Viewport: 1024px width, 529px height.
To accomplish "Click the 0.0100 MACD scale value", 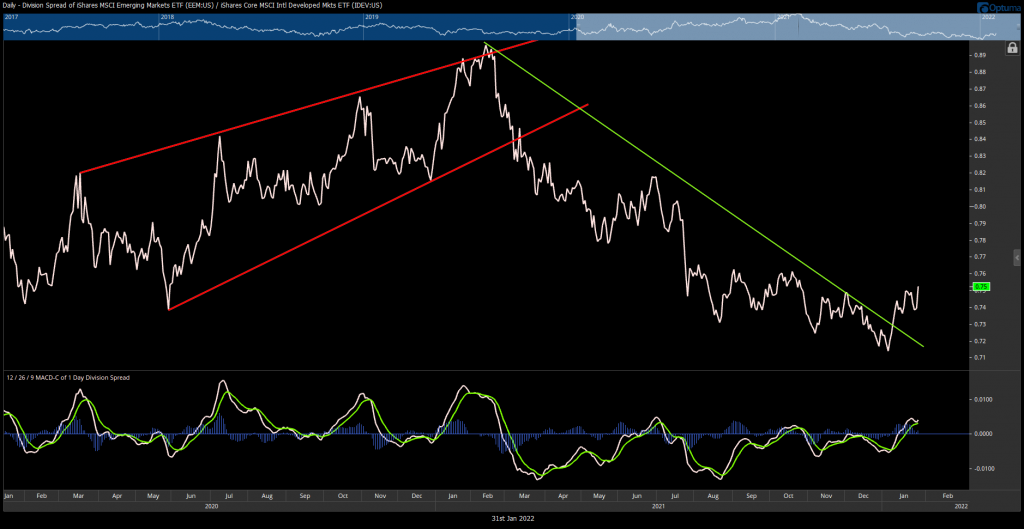I will coord(984,399).
